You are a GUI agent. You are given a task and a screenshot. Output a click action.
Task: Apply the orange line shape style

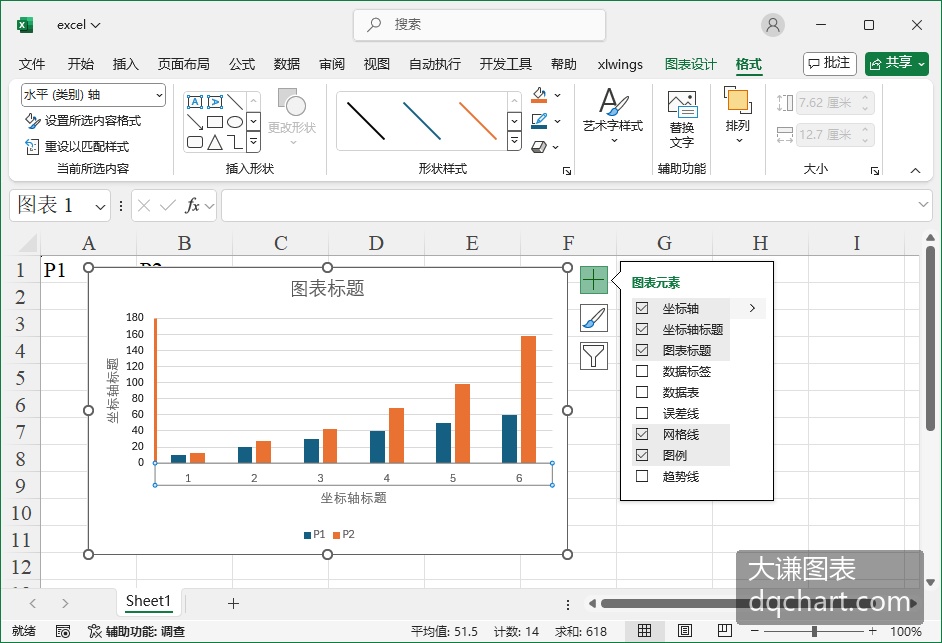coord(478,121)
